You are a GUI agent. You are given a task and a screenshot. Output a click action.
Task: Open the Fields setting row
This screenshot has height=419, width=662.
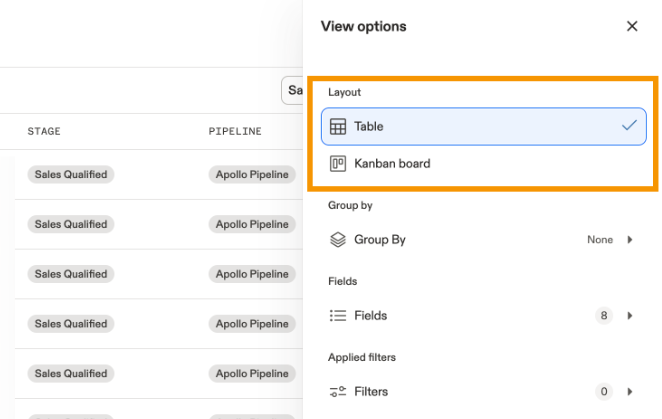pyautogui.click(x=483, y=316)
